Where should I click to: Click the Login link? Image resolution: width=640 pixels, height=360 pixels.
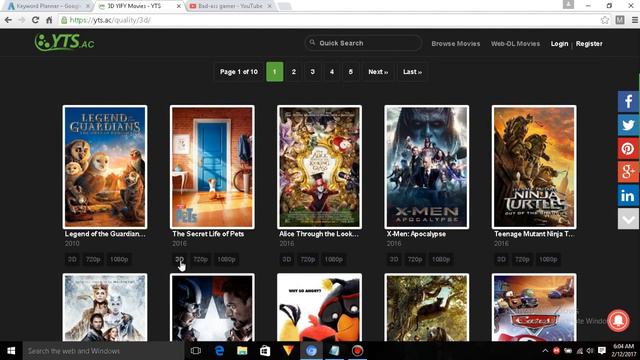click(x=559, y=44)
